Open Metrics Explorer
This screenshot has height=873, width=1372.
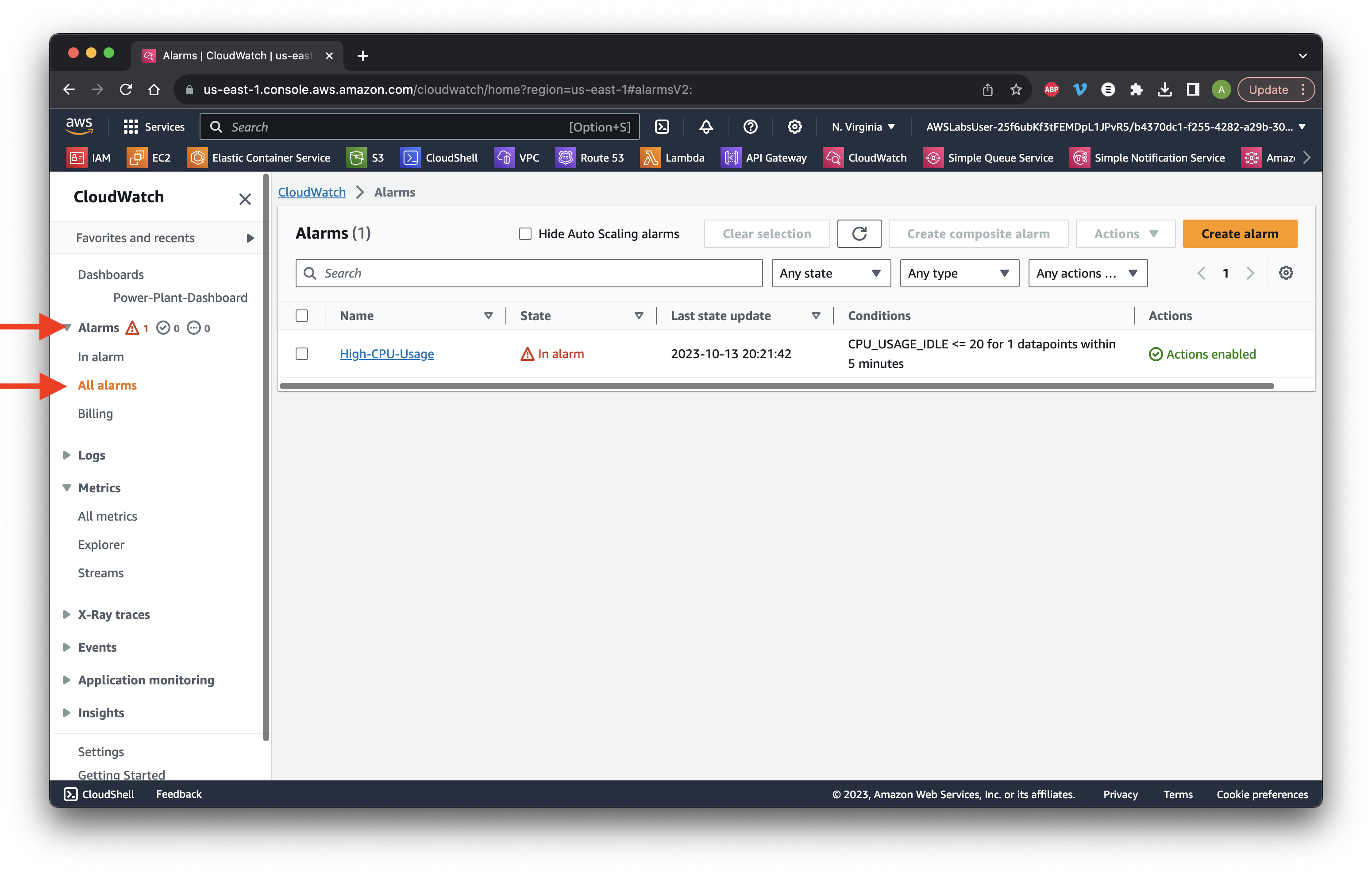pos(101,545)
